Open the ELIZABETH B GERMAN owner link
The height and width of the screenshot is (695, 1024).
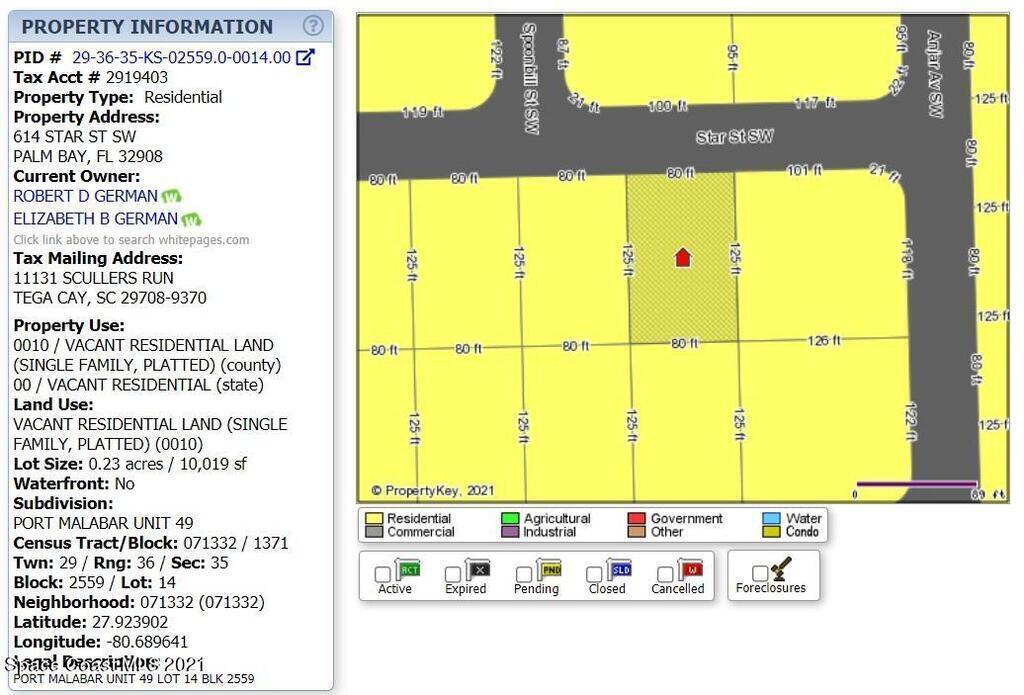tap(95, 218)
